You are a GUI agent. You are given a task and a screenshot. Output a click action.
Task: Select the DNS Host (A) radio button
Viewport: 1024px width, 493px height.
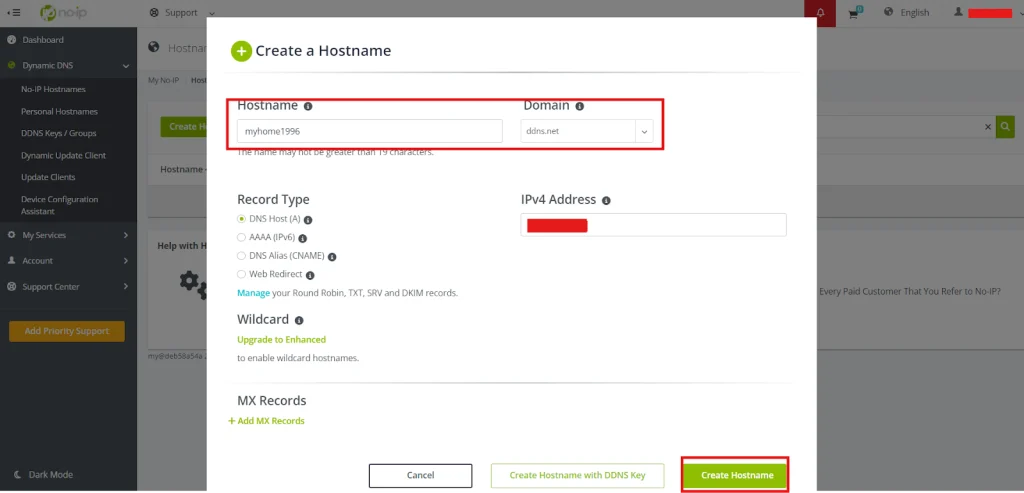(241, 219)
